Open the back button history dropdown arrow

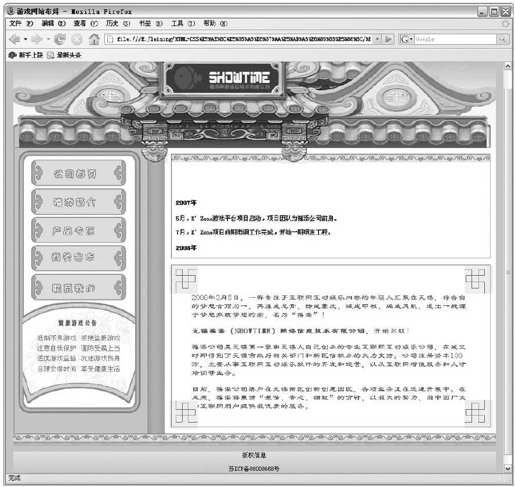pos(26,39)
